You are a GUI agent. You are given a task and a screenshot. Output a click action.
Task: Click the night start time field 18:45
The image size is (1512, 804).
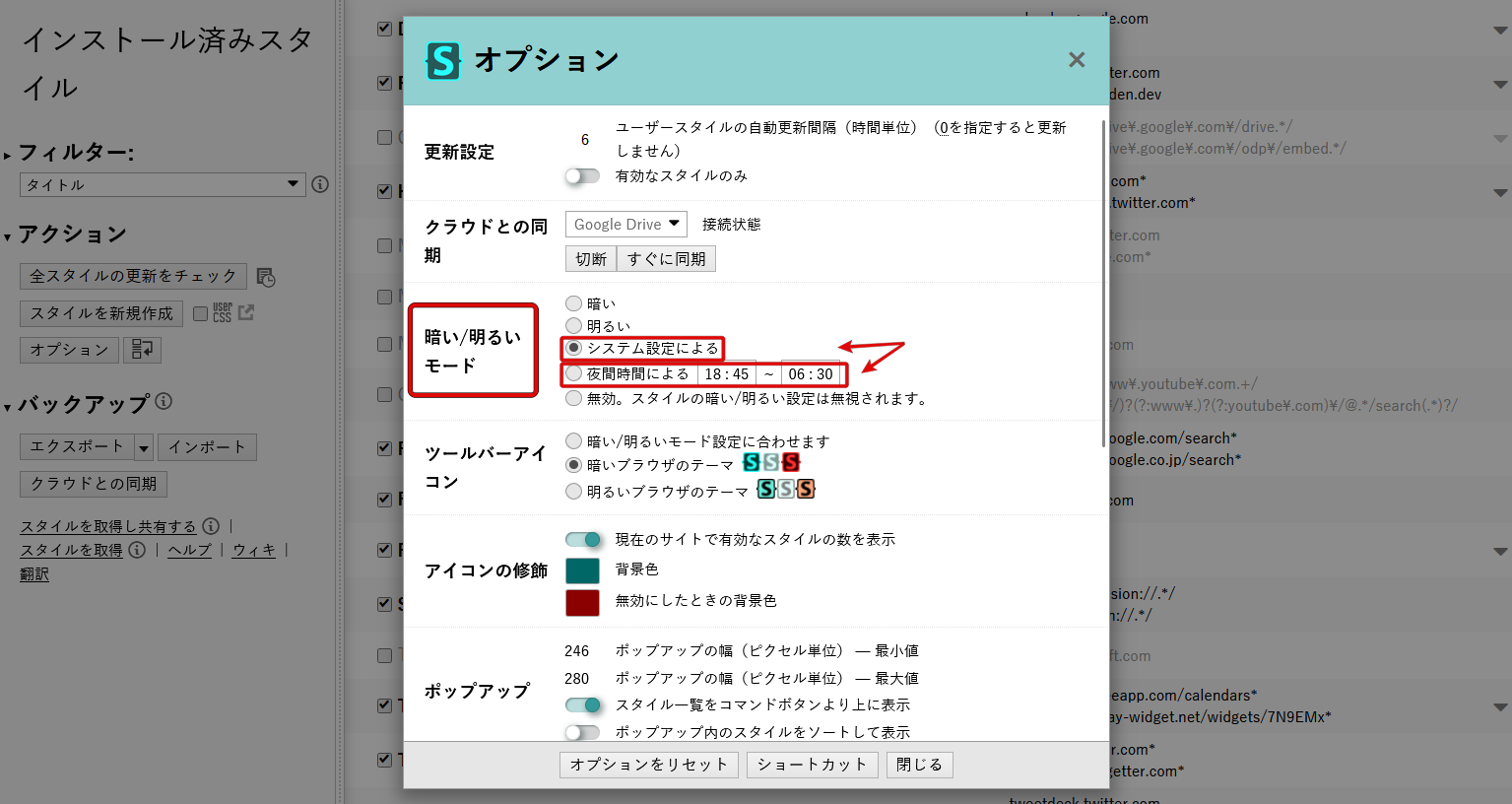tap(727, 374)
